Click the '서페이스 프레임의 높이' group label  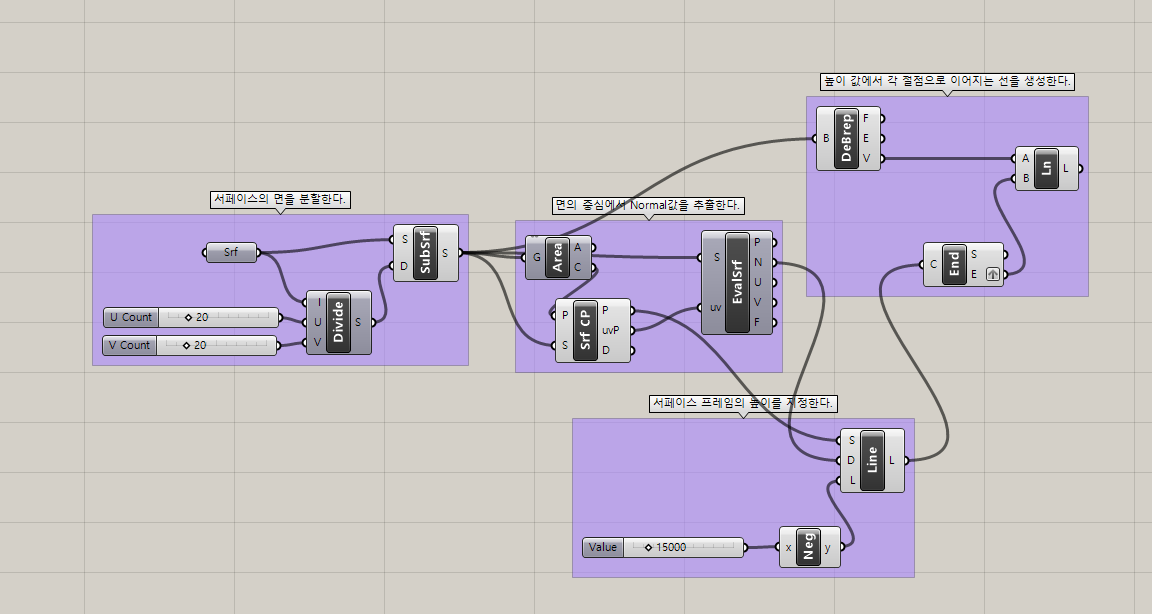[x=743, y=403]
